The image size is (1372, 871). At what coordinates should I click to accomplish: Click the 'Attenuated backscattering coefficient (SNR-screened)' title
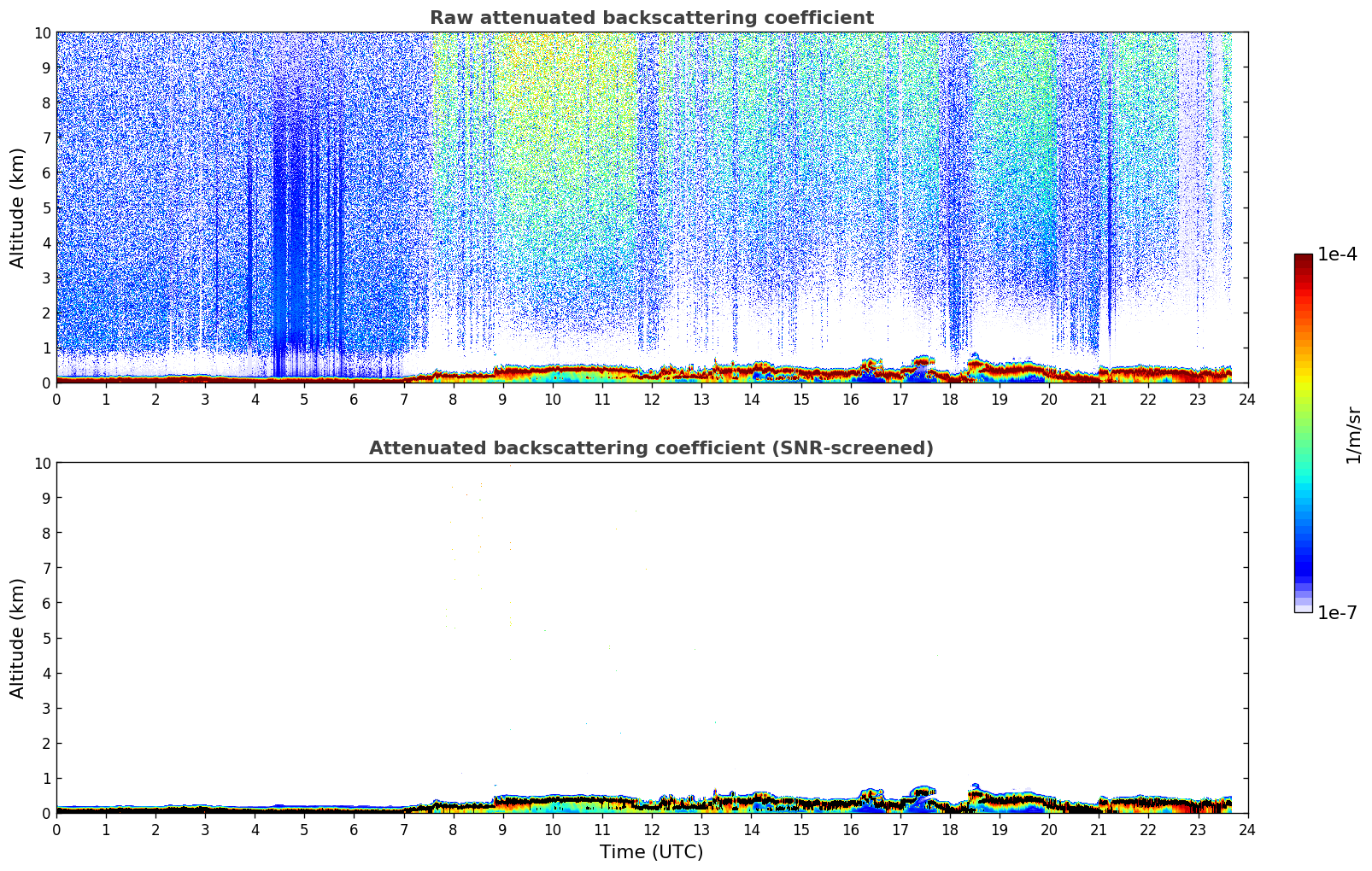click(652, 448)
